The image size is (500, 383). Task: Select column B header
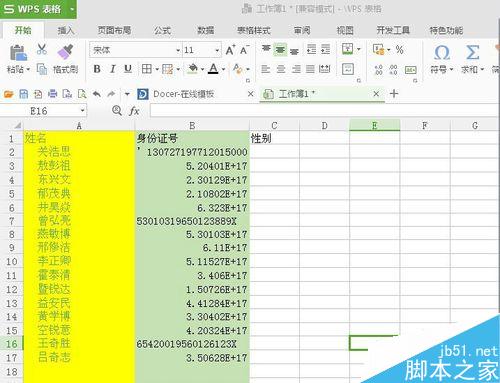(x=192, y=126)
